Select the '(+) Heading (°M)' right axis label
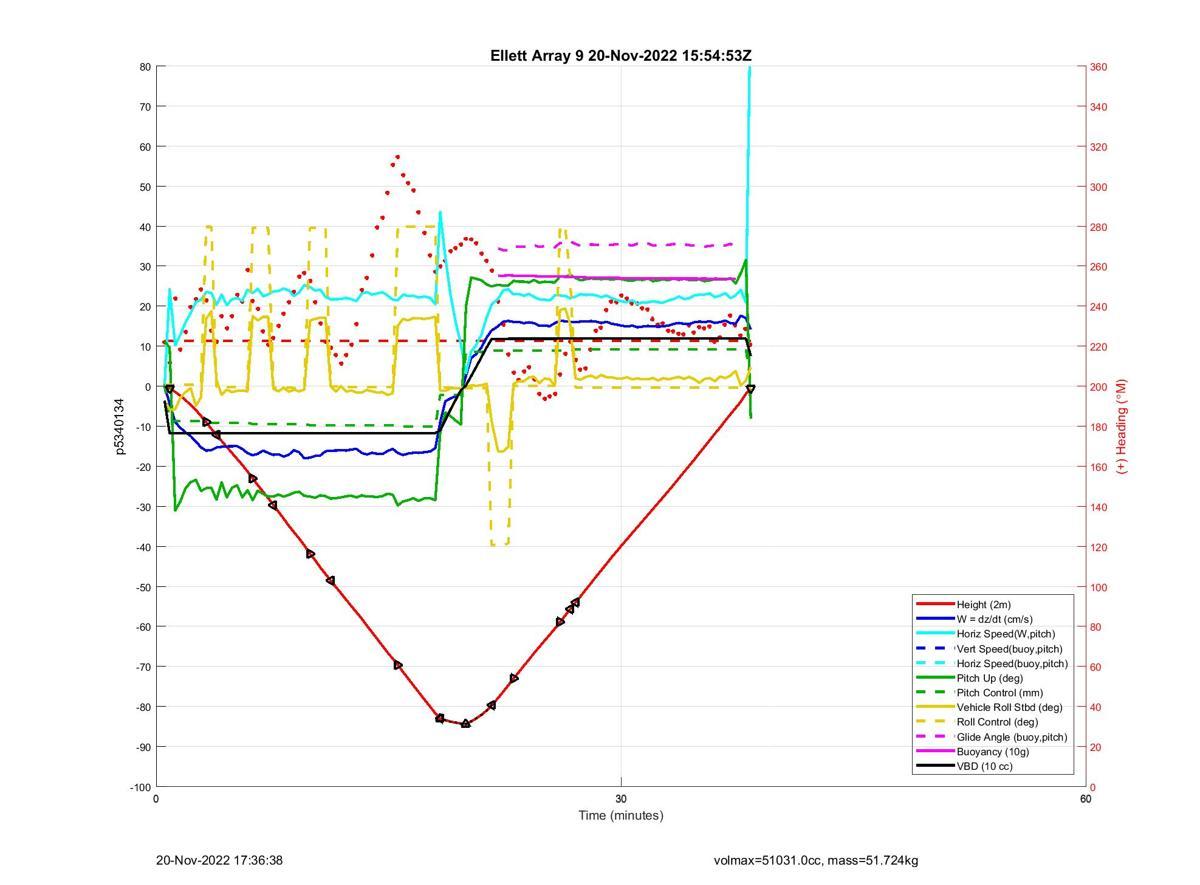This screenshot has width=1200, height=885. (x=1121, y=426)
